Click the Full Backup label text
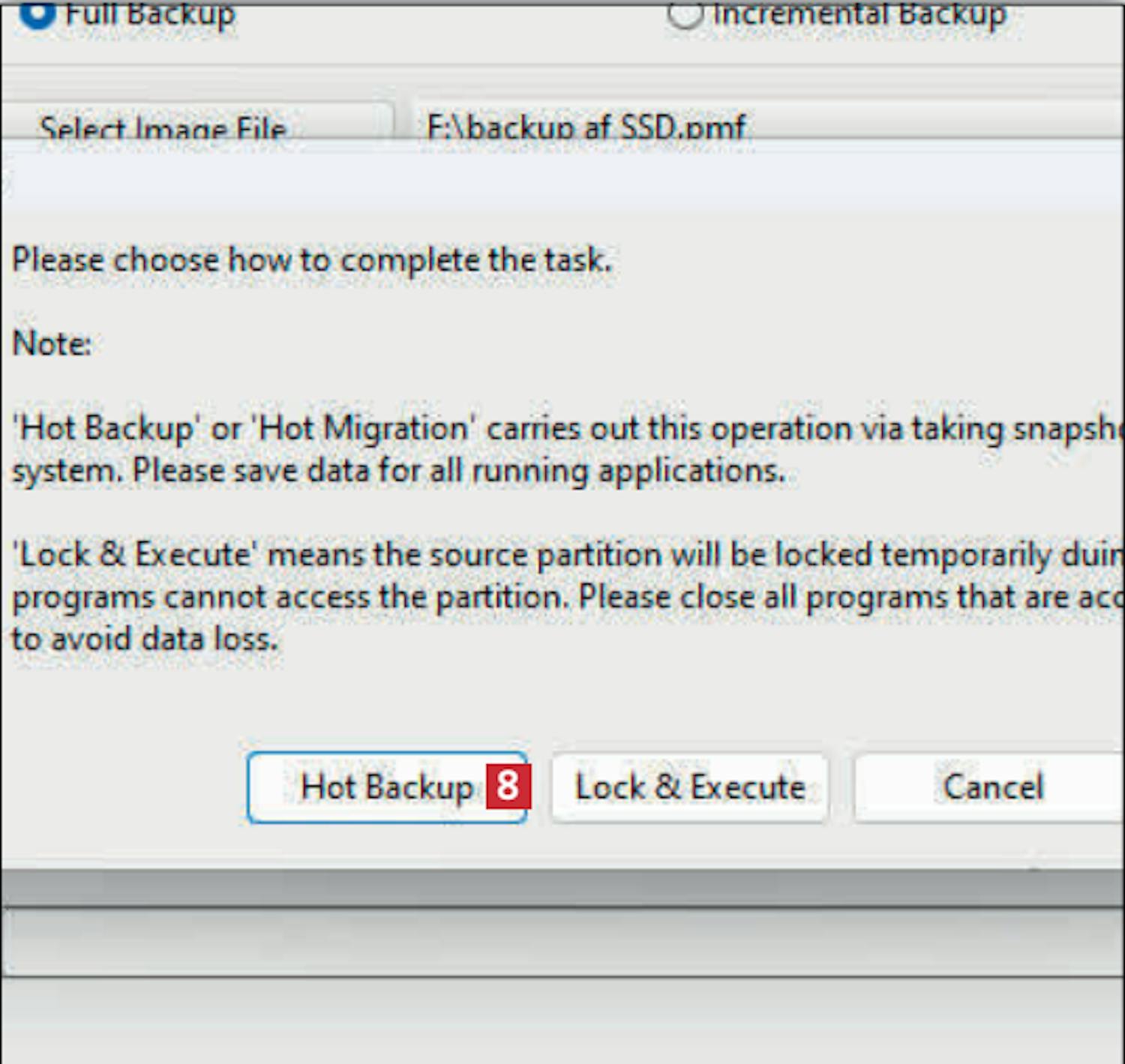Screen dimensions: 1125x1064 click(150, 13)
